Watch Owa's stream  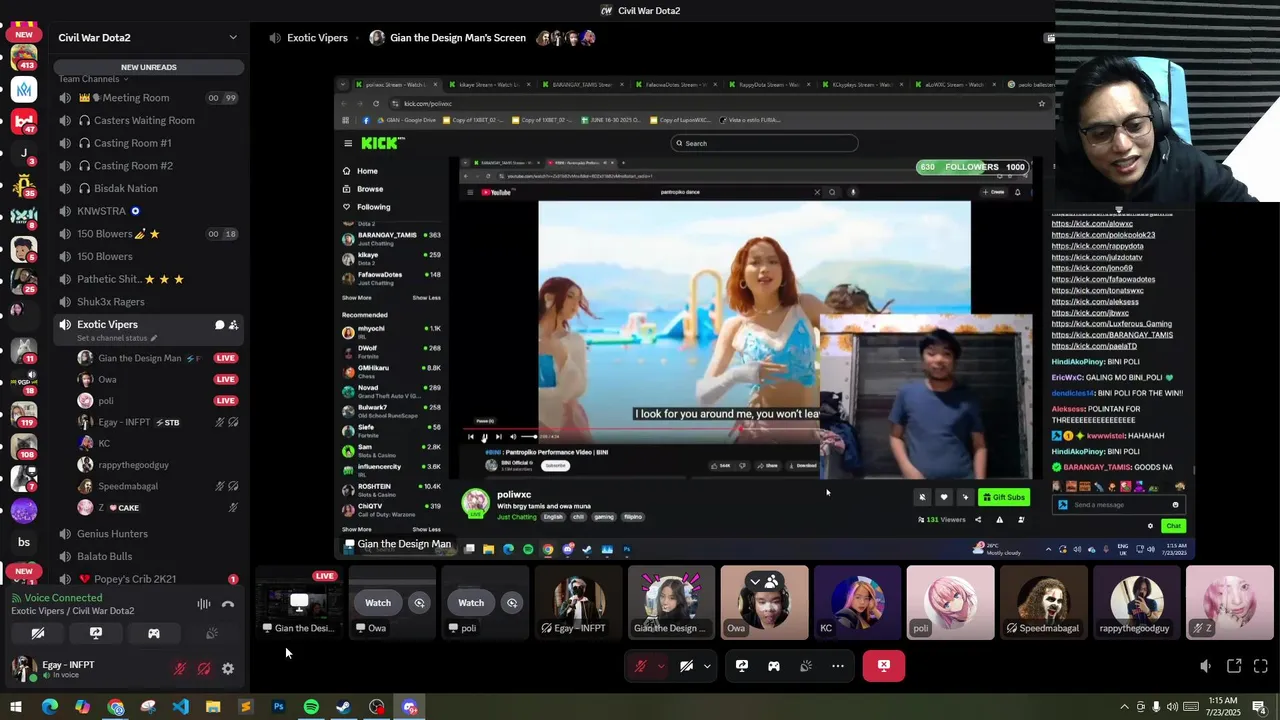pos(378,603)
